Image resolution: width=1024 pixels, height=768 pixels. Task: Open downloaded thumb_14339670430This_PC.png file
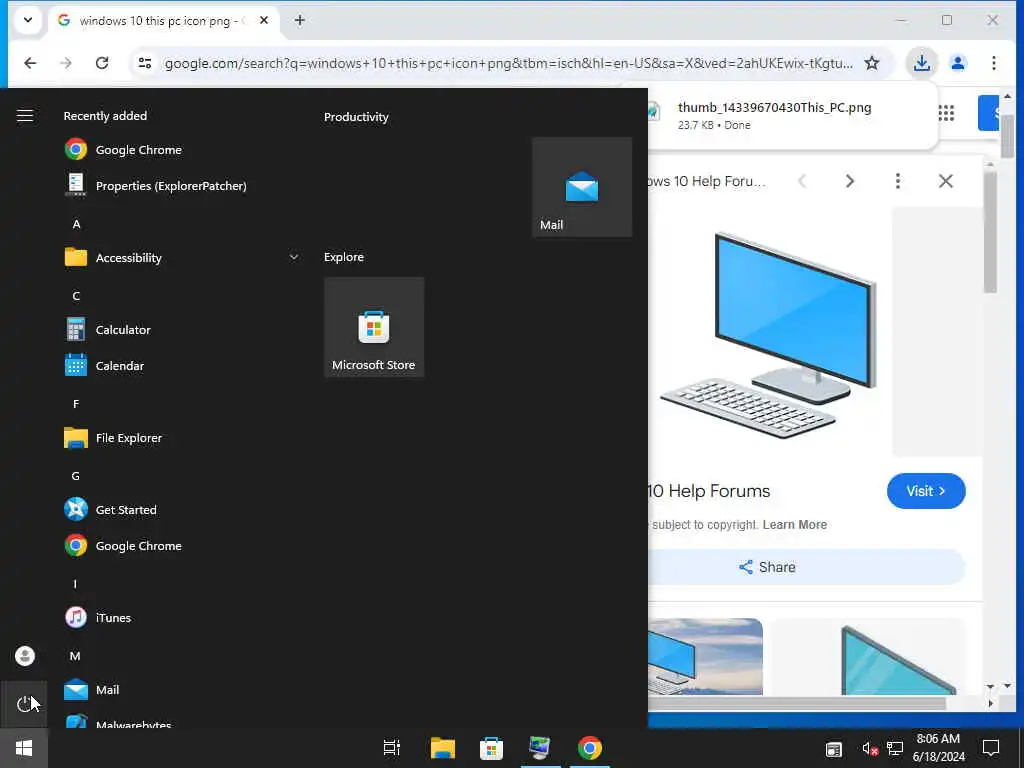[x=774, y=107]
